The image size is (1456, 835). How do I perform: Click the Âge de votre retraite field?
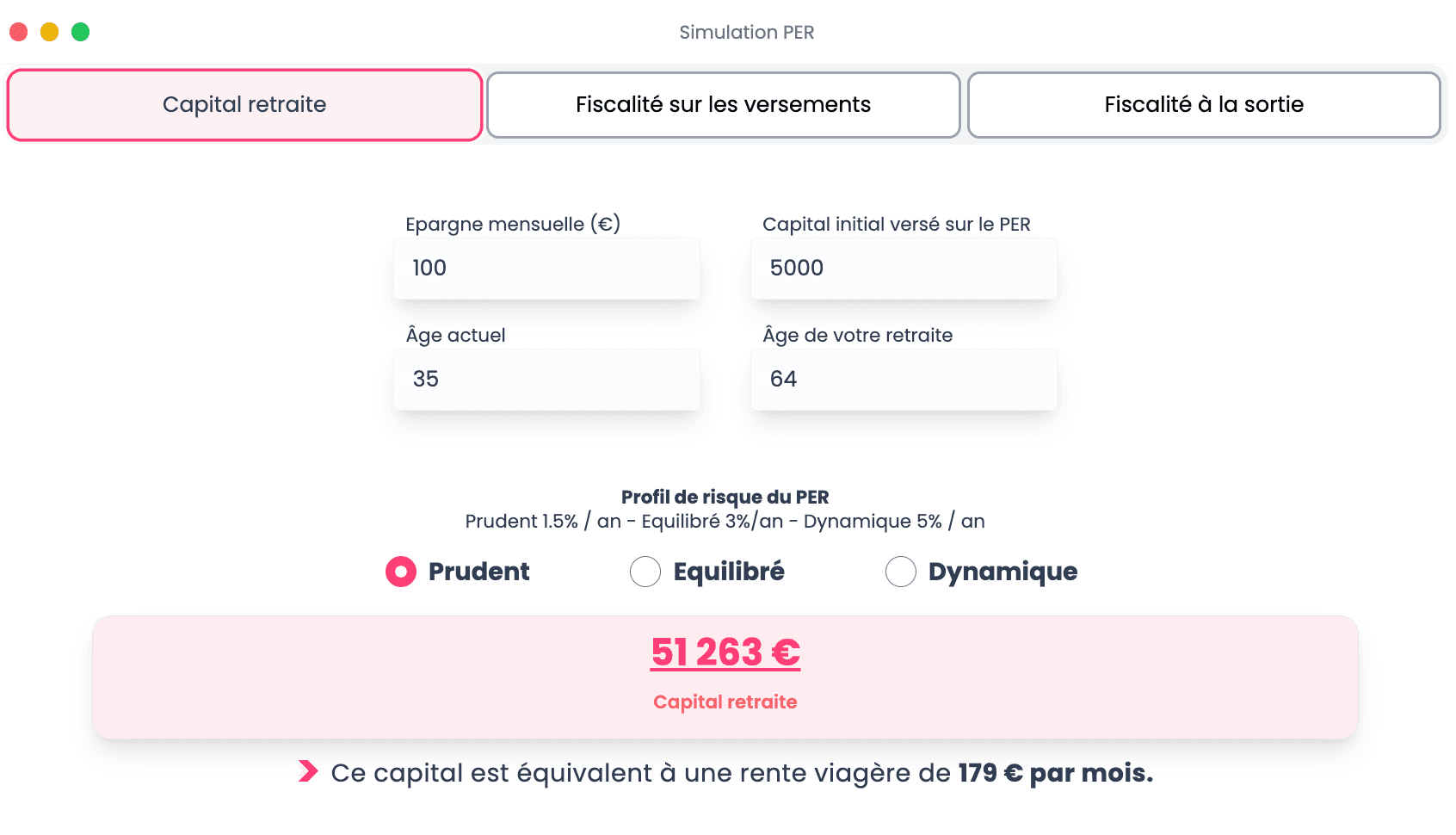coord(903,379)
